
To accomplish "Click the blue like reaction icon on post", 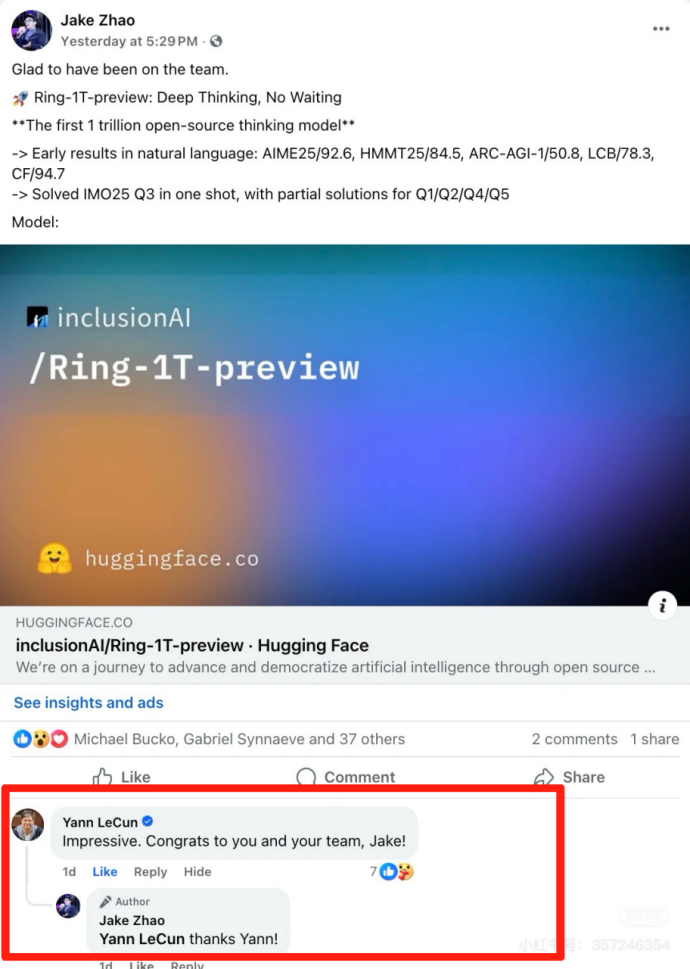I will [22, 738].
